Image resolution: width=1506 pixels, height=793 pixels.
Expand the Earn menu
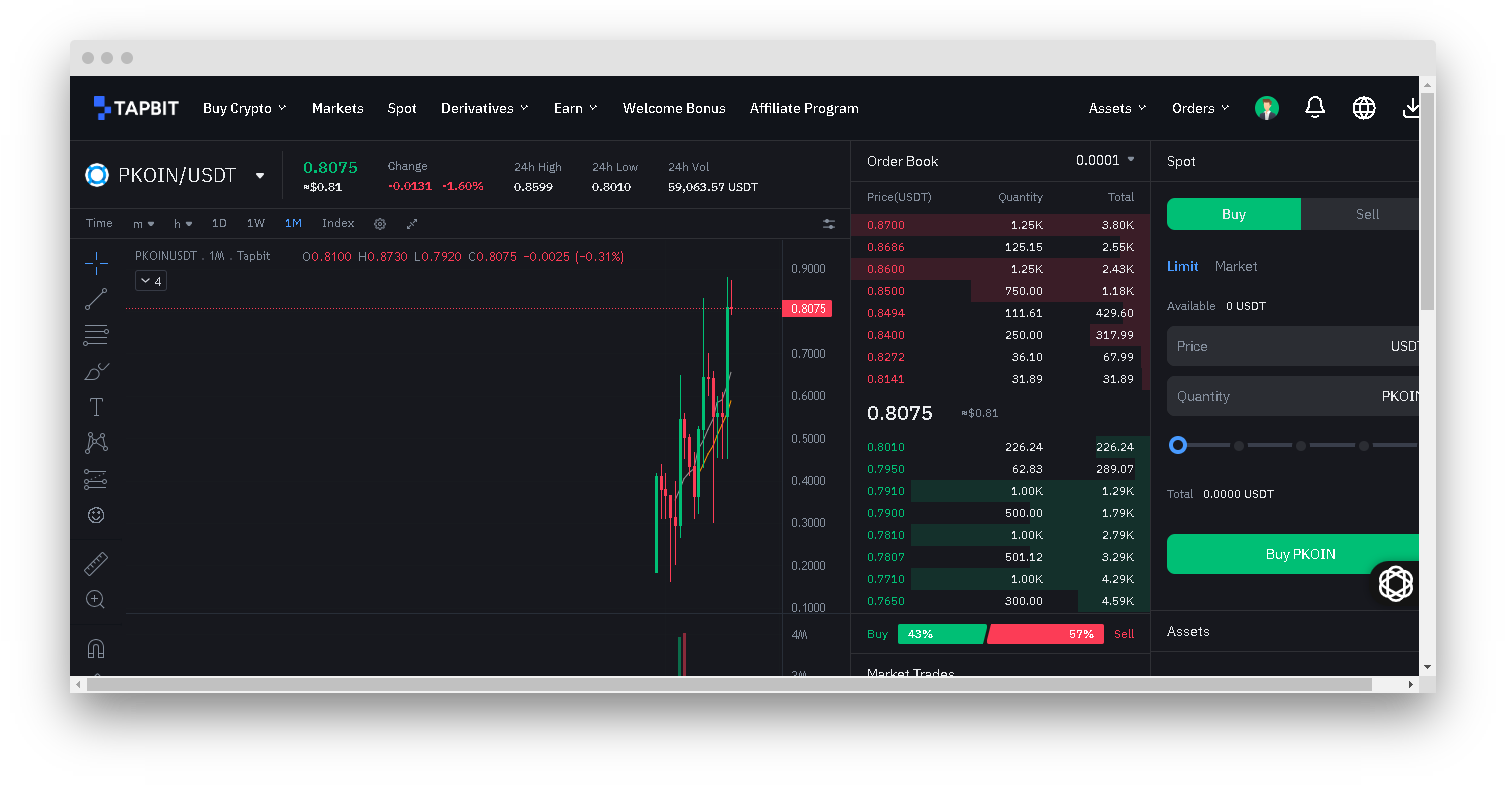point(576,108)
